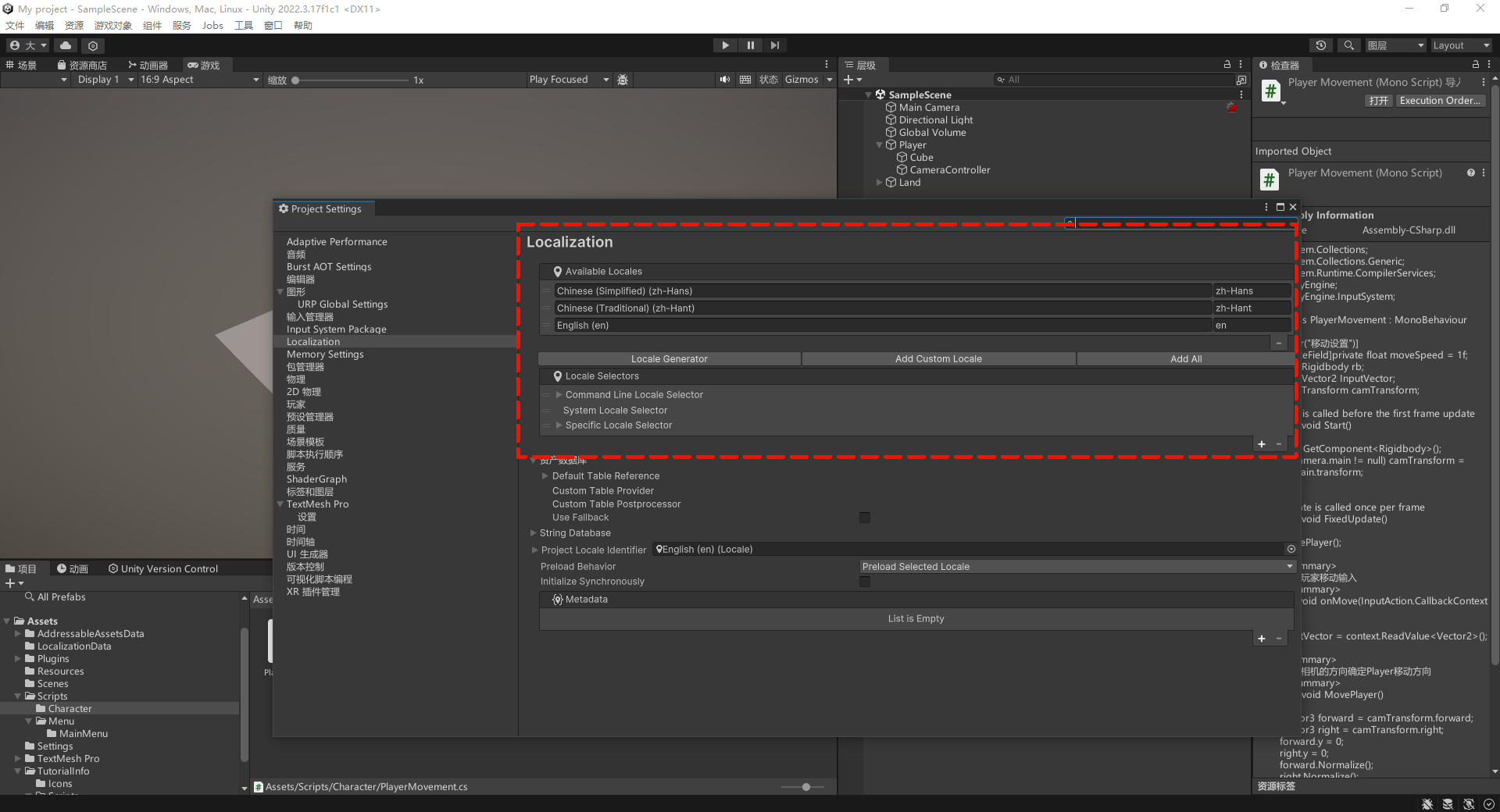
Task: Open the 图层 layers dropdown
Action: [1395, 45]
